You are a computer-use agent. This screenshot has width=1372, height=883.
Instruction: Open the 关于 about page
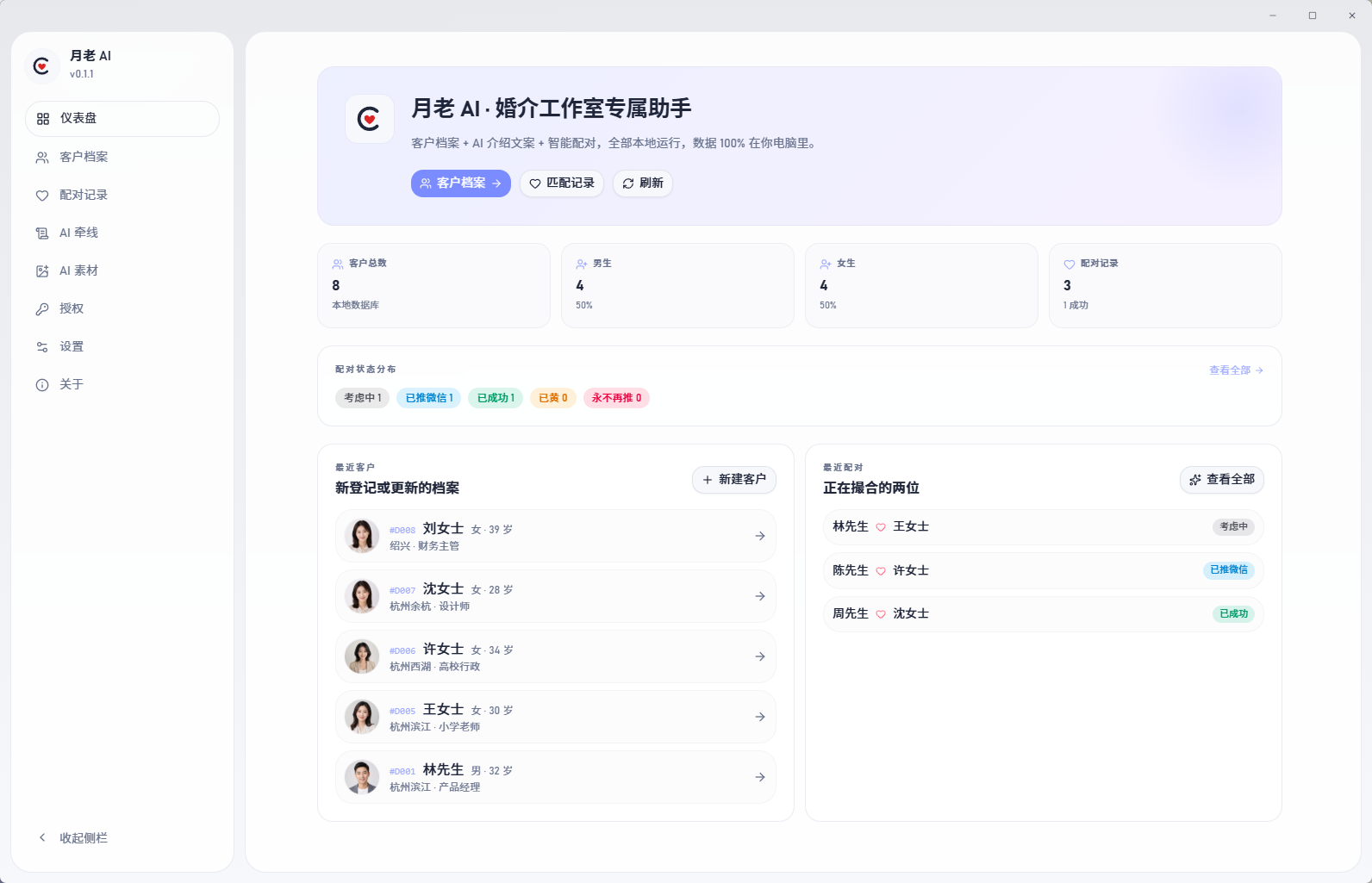tap(122, 384)
